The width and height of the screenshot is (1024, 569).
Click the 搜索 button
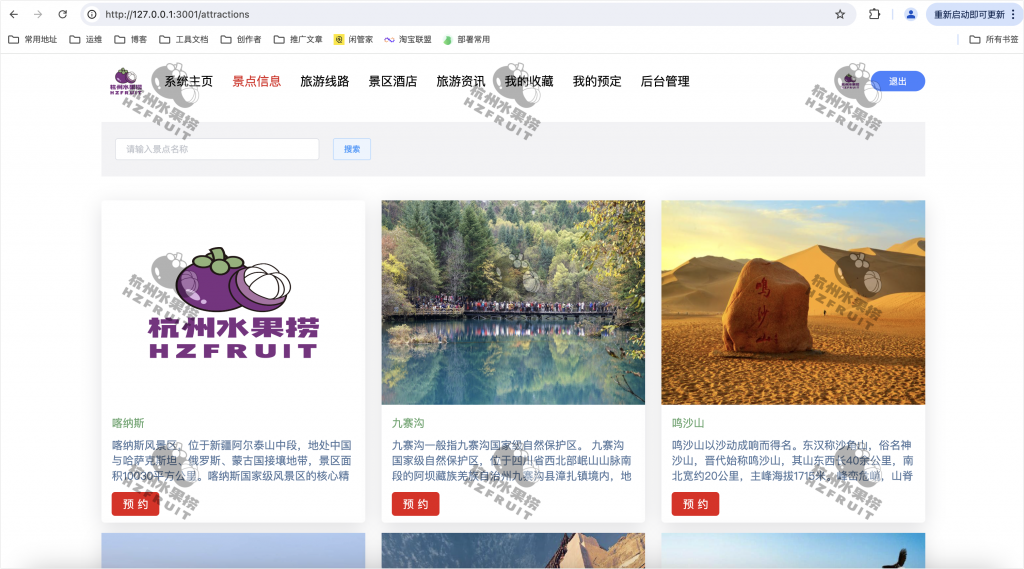click(352, 149)
